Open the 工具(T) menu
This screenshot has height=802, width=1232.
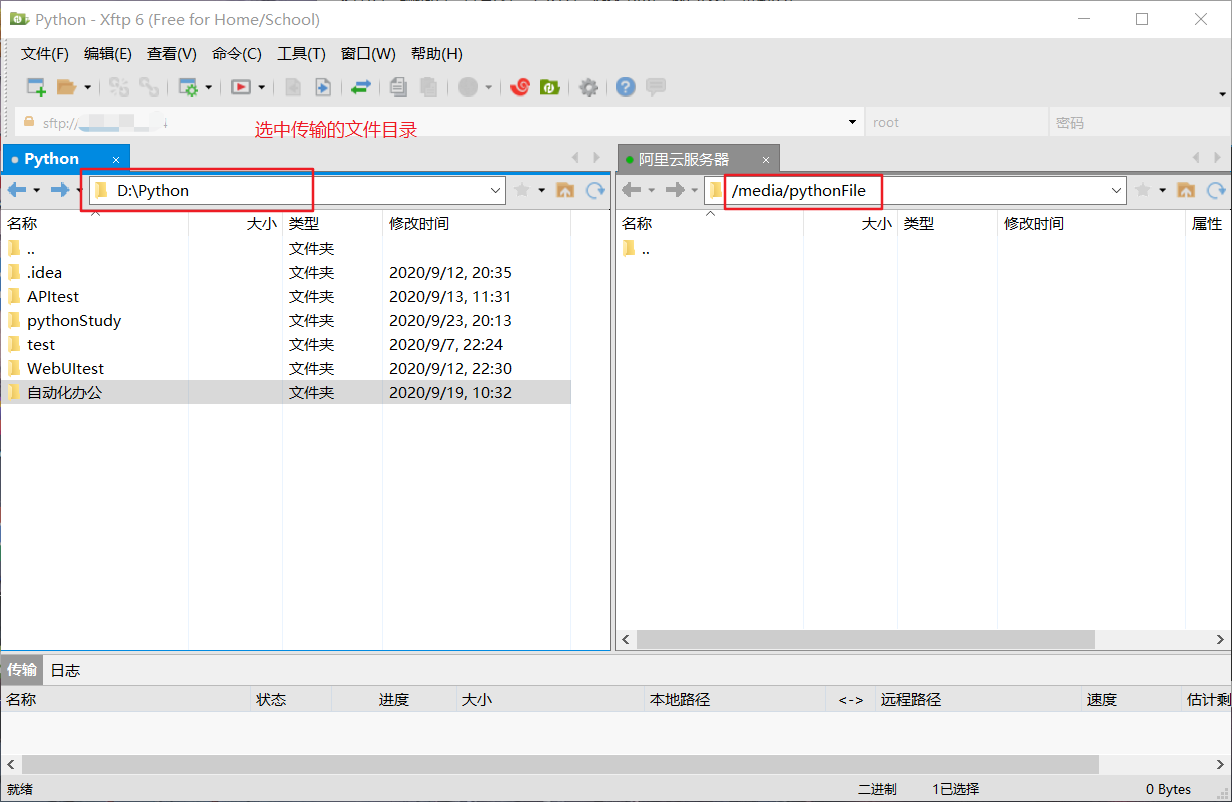tap(301, 53)
